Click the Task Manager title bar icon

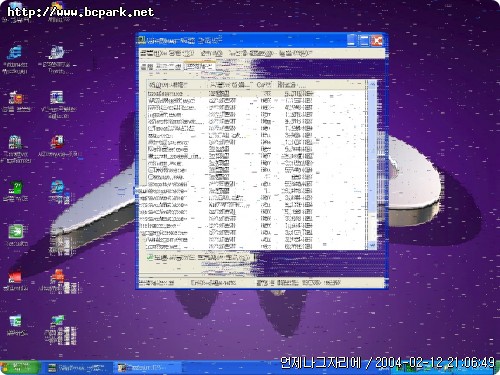pos(141,40)
